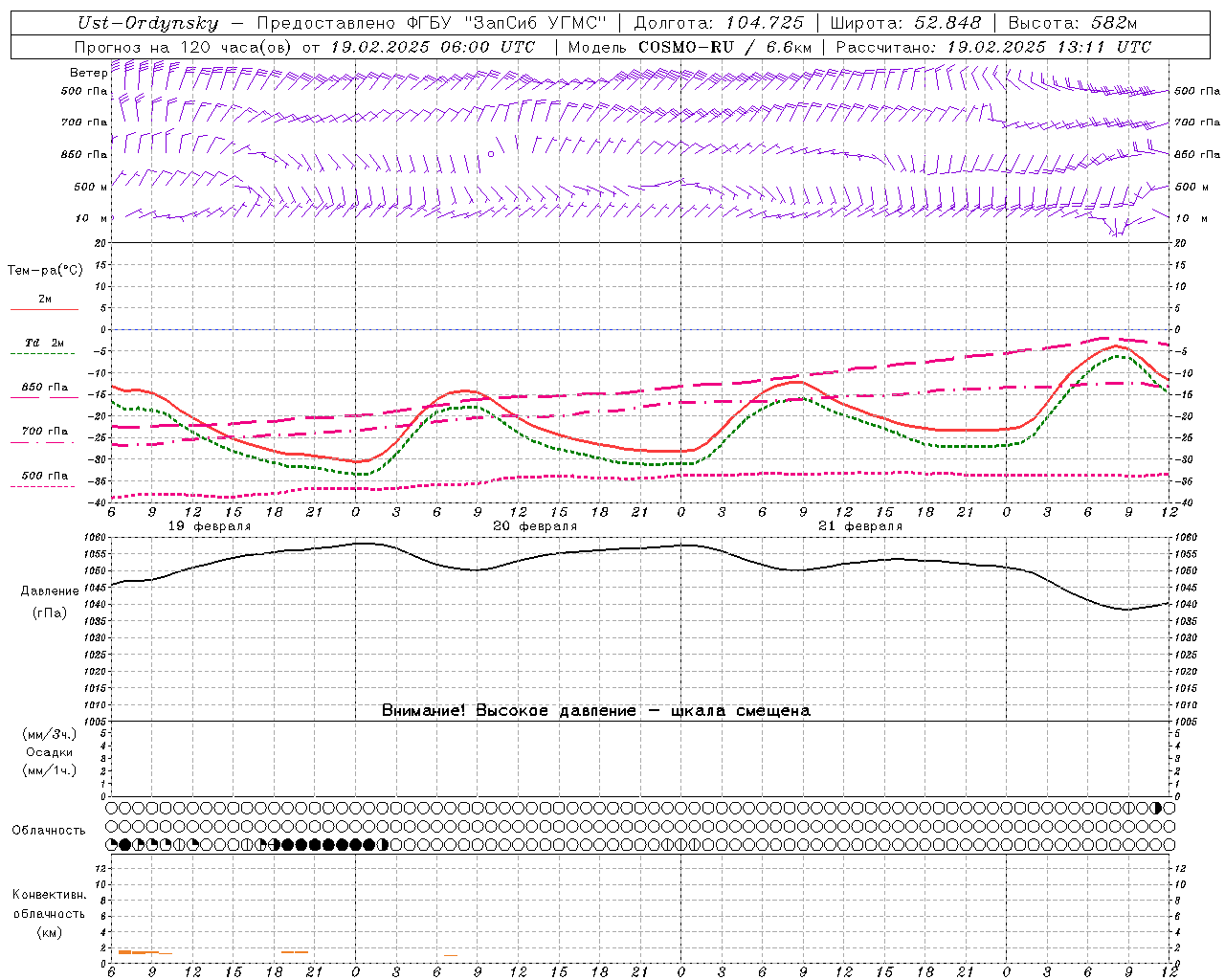Click the Рассчитано: 19.02.2025 13:11 UTC timestamp
The width and height of the screenshot is (1225, 980).
coord(993,47)
